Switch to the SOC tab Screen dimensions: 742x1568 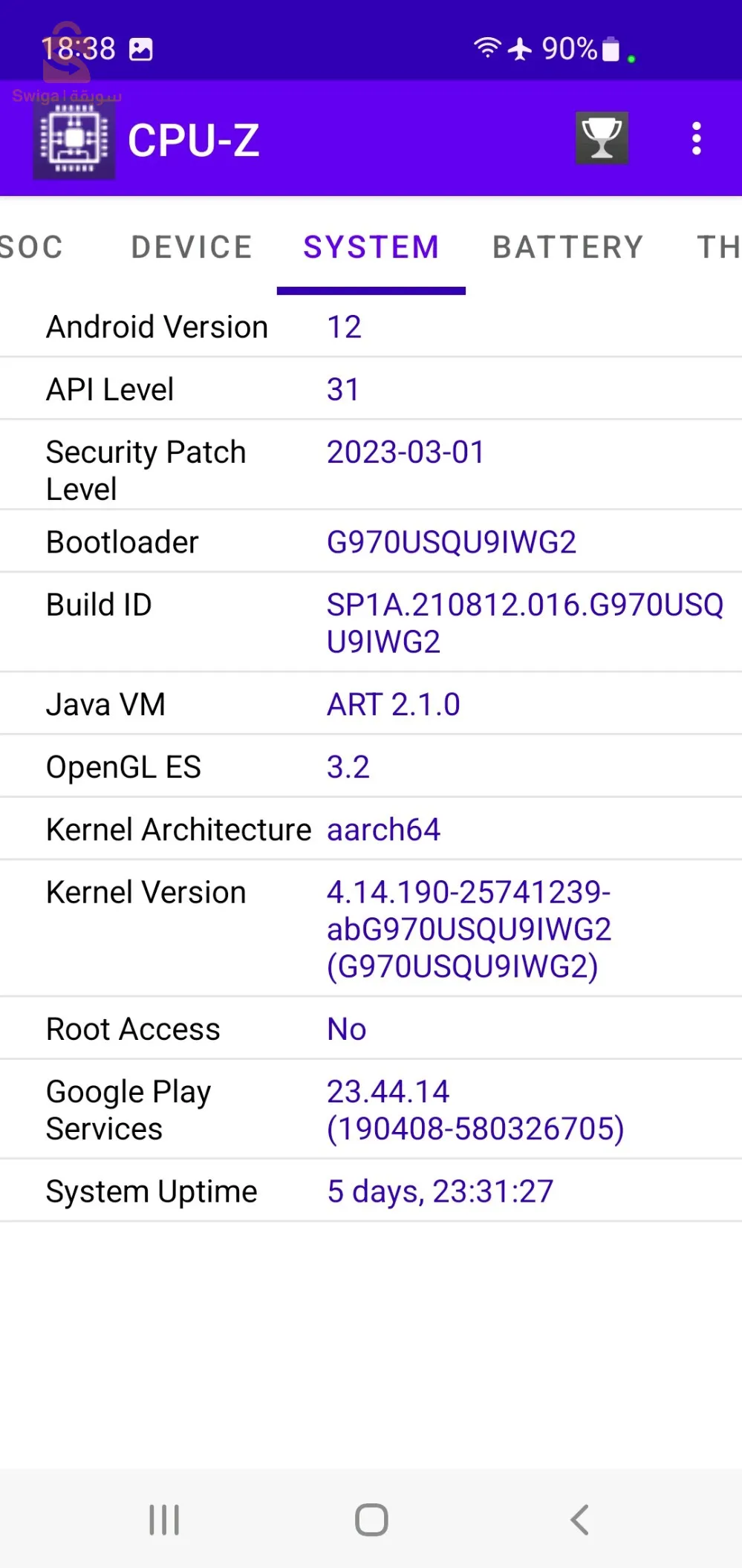31,247
